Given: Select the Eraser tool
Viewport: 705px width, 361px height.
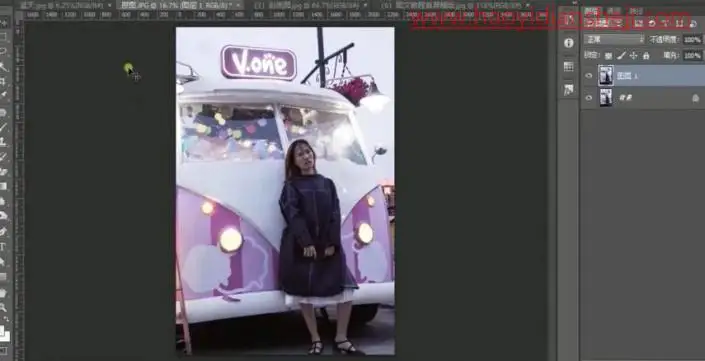Looking at the screenshot, I should click(4, 171).
